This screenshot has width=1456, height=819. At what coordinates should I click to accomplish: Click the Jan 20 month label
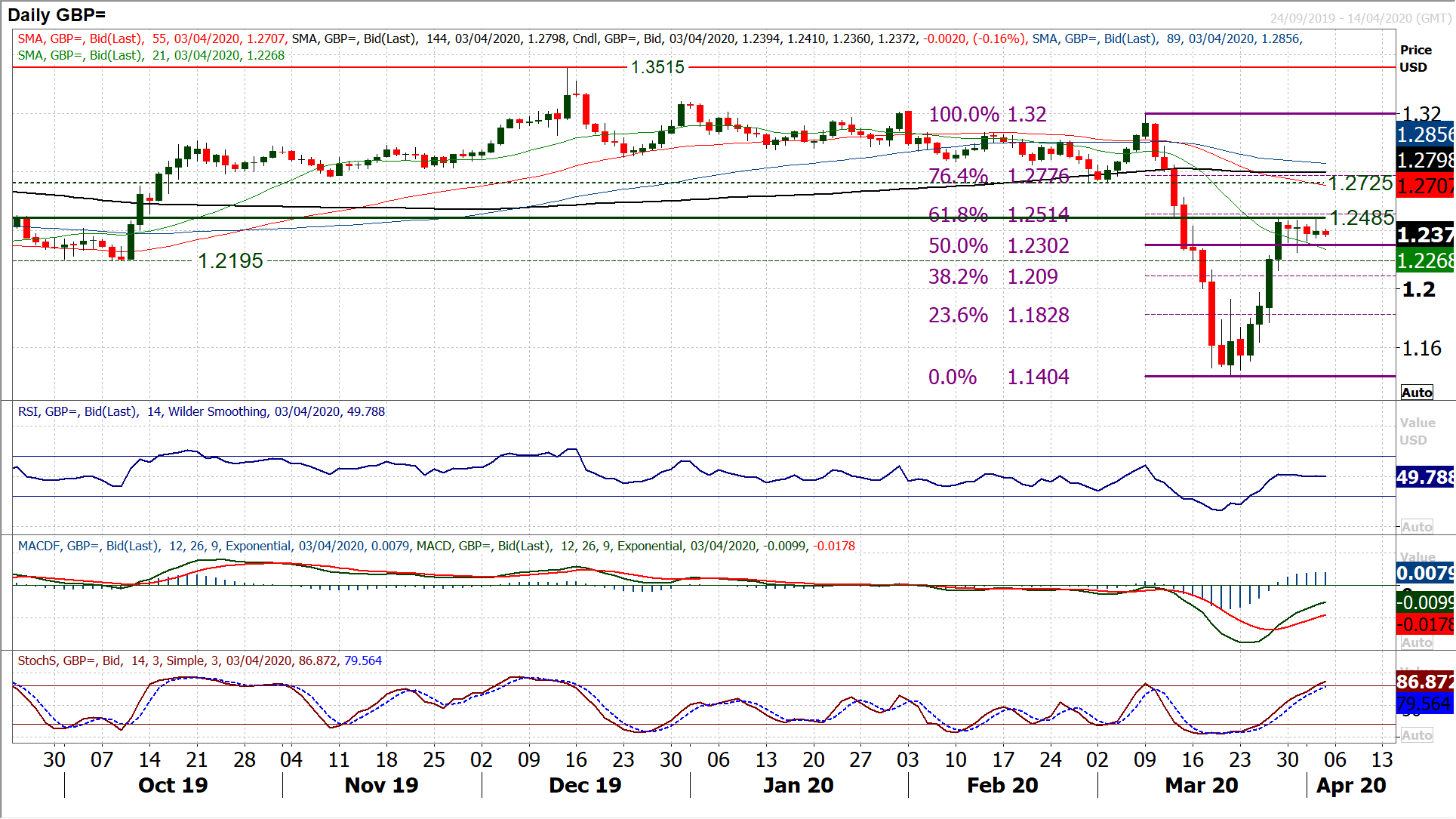799,786
